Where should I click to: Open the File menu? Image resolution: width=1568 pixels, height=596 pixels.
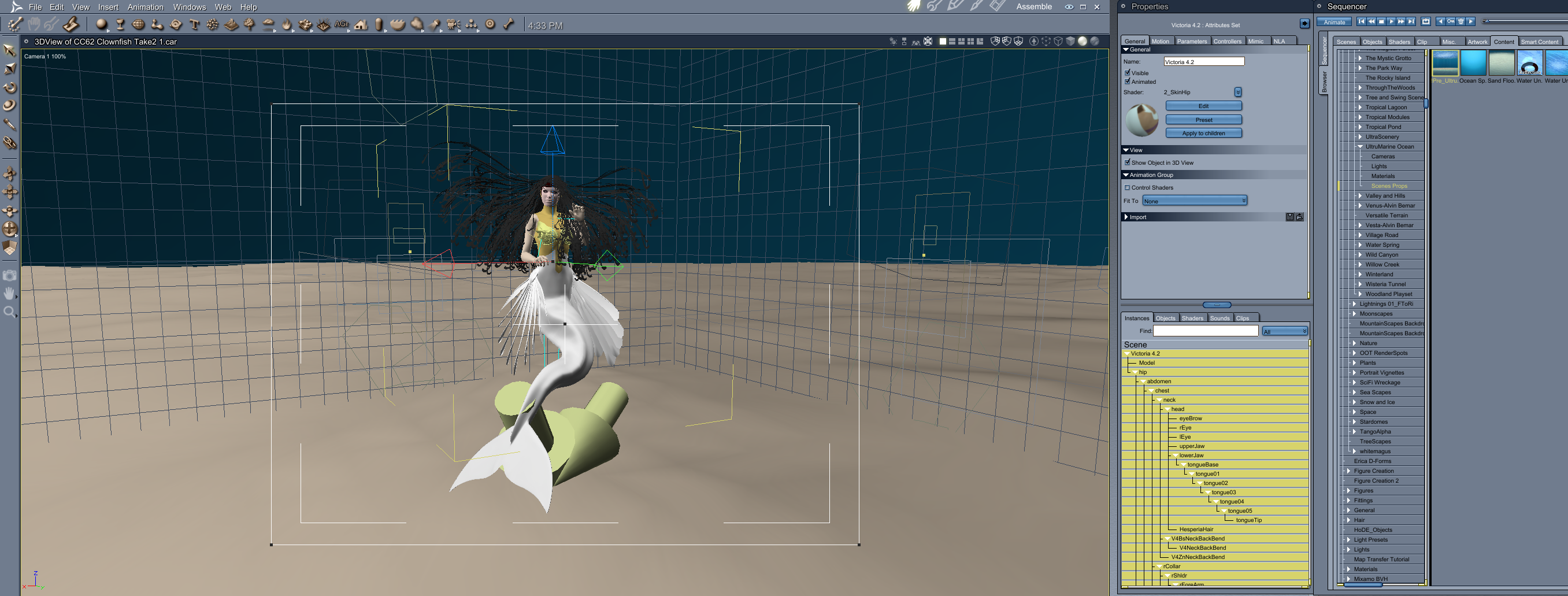point(35,7)
